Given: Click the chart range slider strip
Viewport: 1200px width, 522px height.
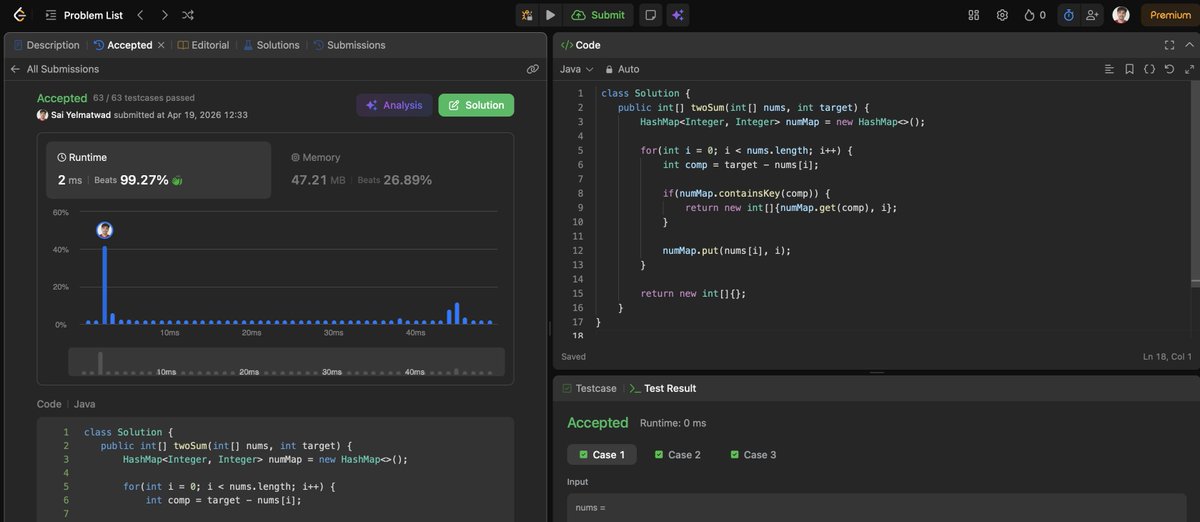Looking at the screenshot, I should click(286, 362).
